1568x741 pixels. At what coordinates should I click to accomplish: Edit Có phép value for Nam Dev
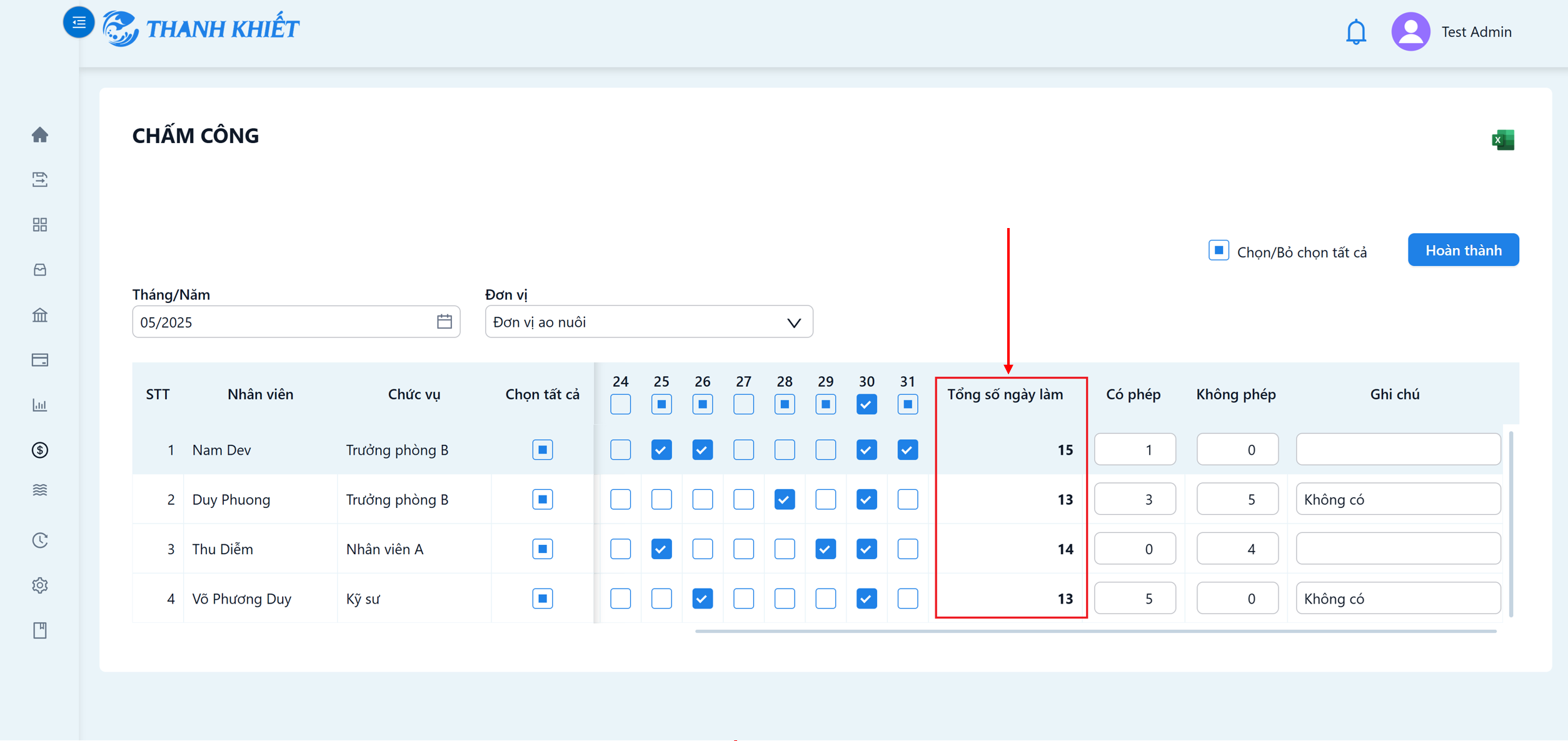tap(1135, 450)
